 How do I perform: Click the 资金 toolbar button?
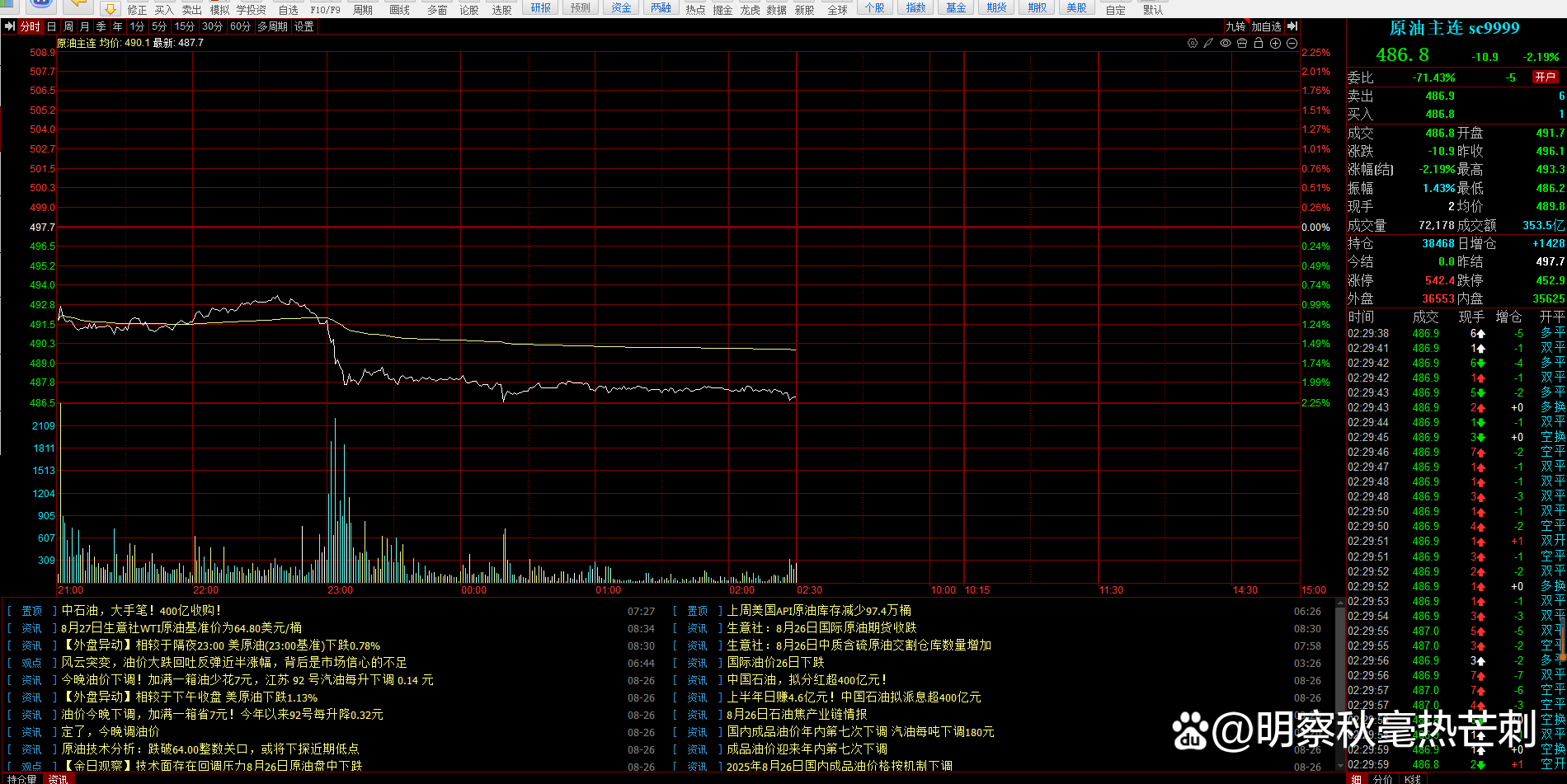click(x=621, y=7)
